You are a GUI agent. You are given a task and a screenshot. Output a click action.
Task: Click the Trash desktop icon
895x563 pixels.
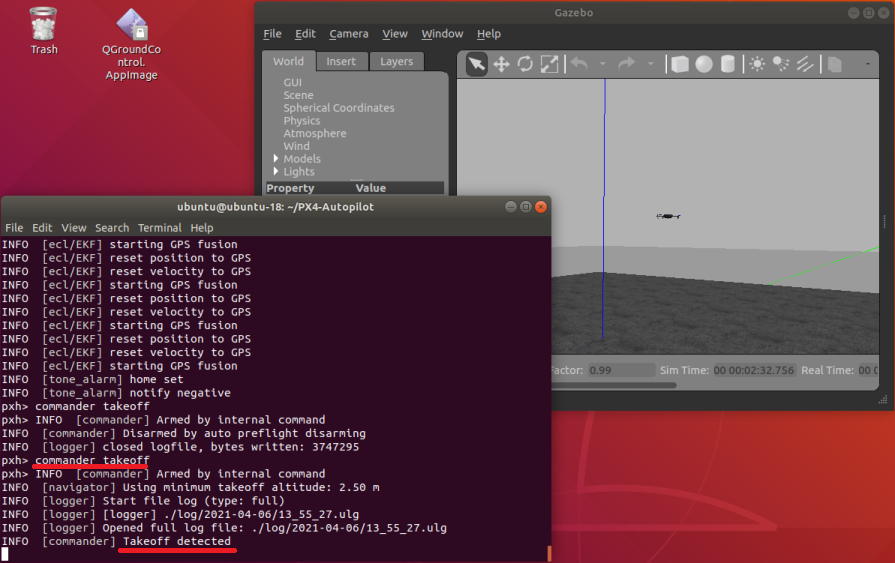(x=43, y=31)
